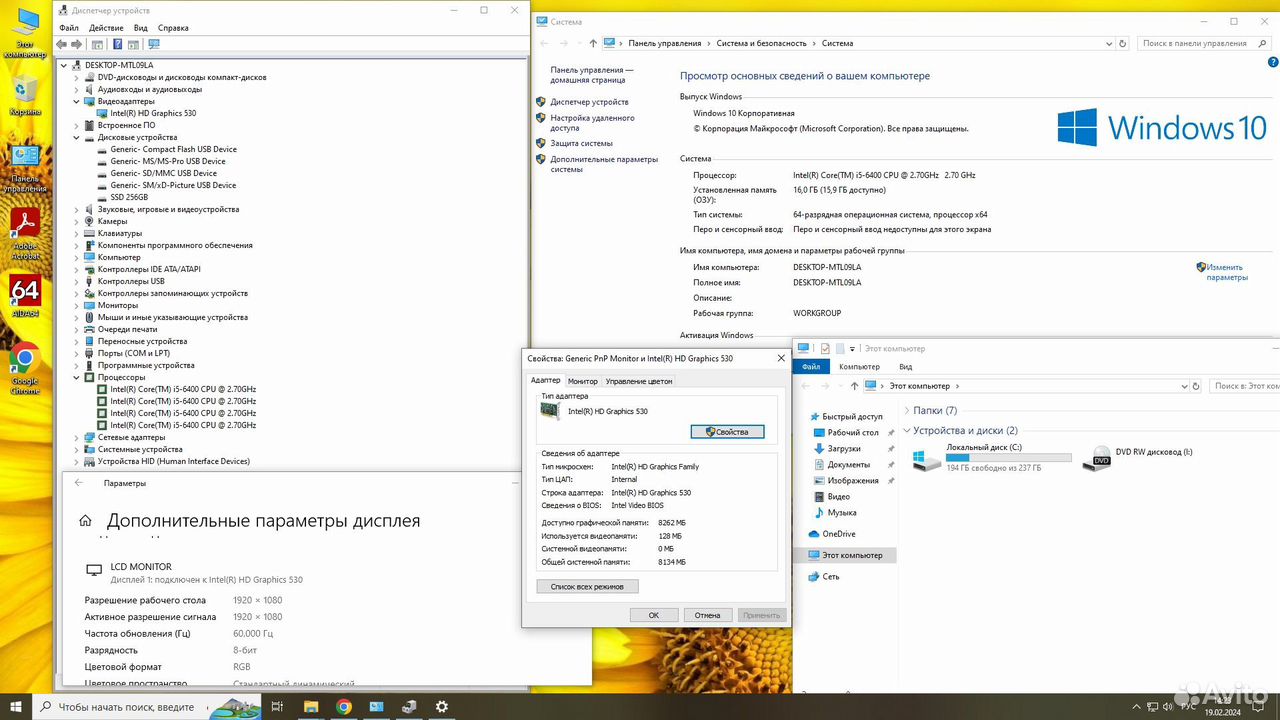Click the search field in Система window
The height and width of the screenshot is (720, 1280).
point(1205,43)
